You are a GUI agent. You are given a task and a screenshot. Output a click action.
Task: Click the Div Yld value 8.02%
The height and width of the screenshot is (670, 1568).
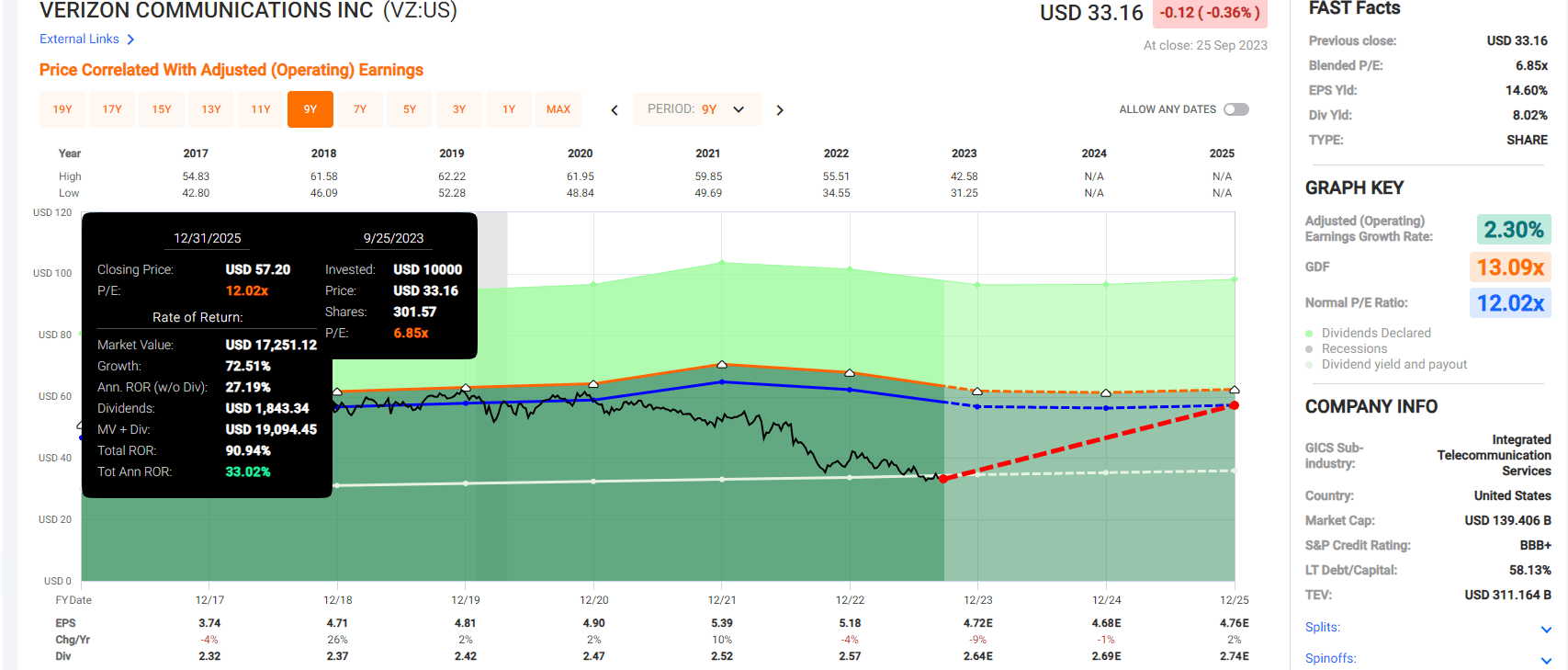1530,115
